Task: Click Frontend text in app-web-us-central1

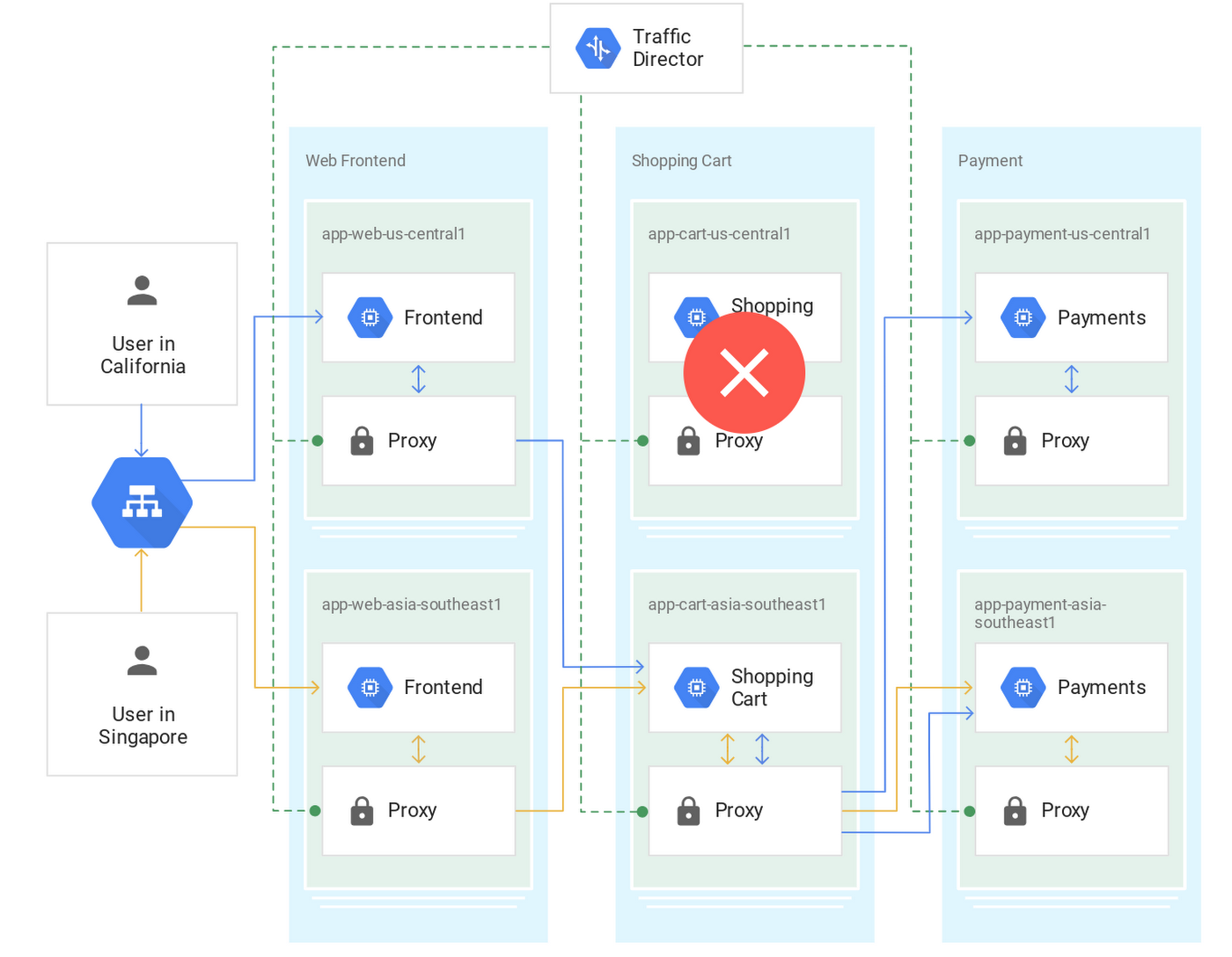Action: point(444,318)
